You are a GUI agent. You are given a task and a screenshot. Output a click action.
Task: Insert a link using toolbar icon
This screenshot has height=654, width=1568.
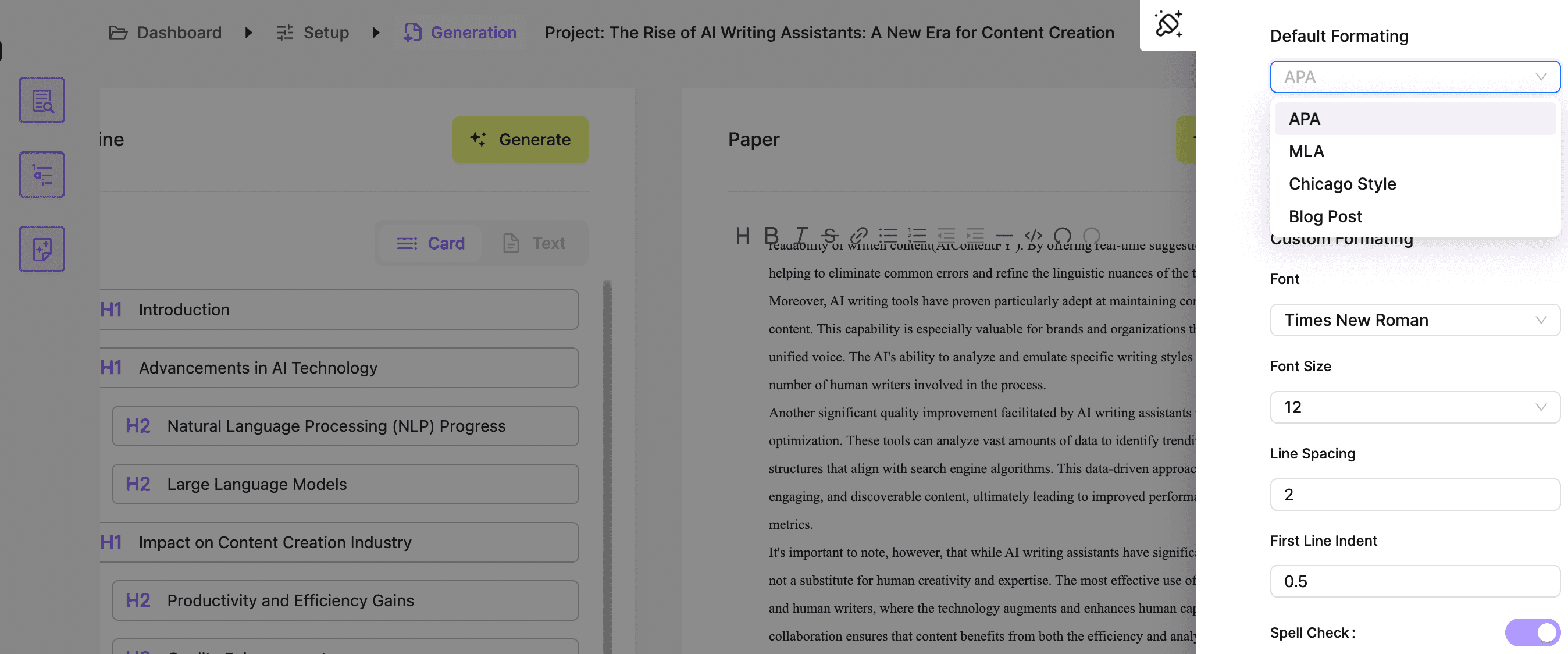coord(858,236)
